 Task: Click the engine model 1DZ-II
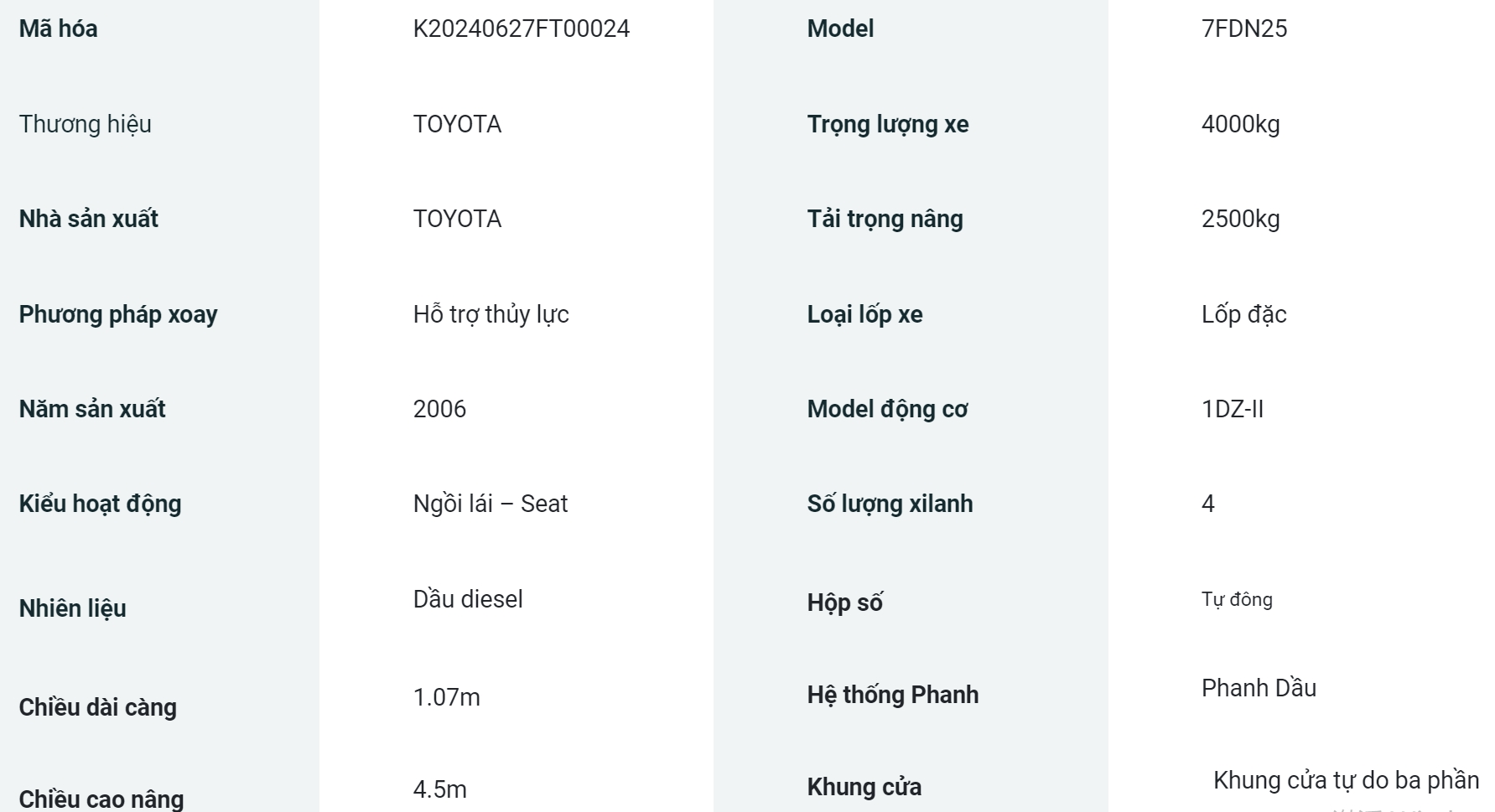pyautogui.click(x=1232, y=409)
